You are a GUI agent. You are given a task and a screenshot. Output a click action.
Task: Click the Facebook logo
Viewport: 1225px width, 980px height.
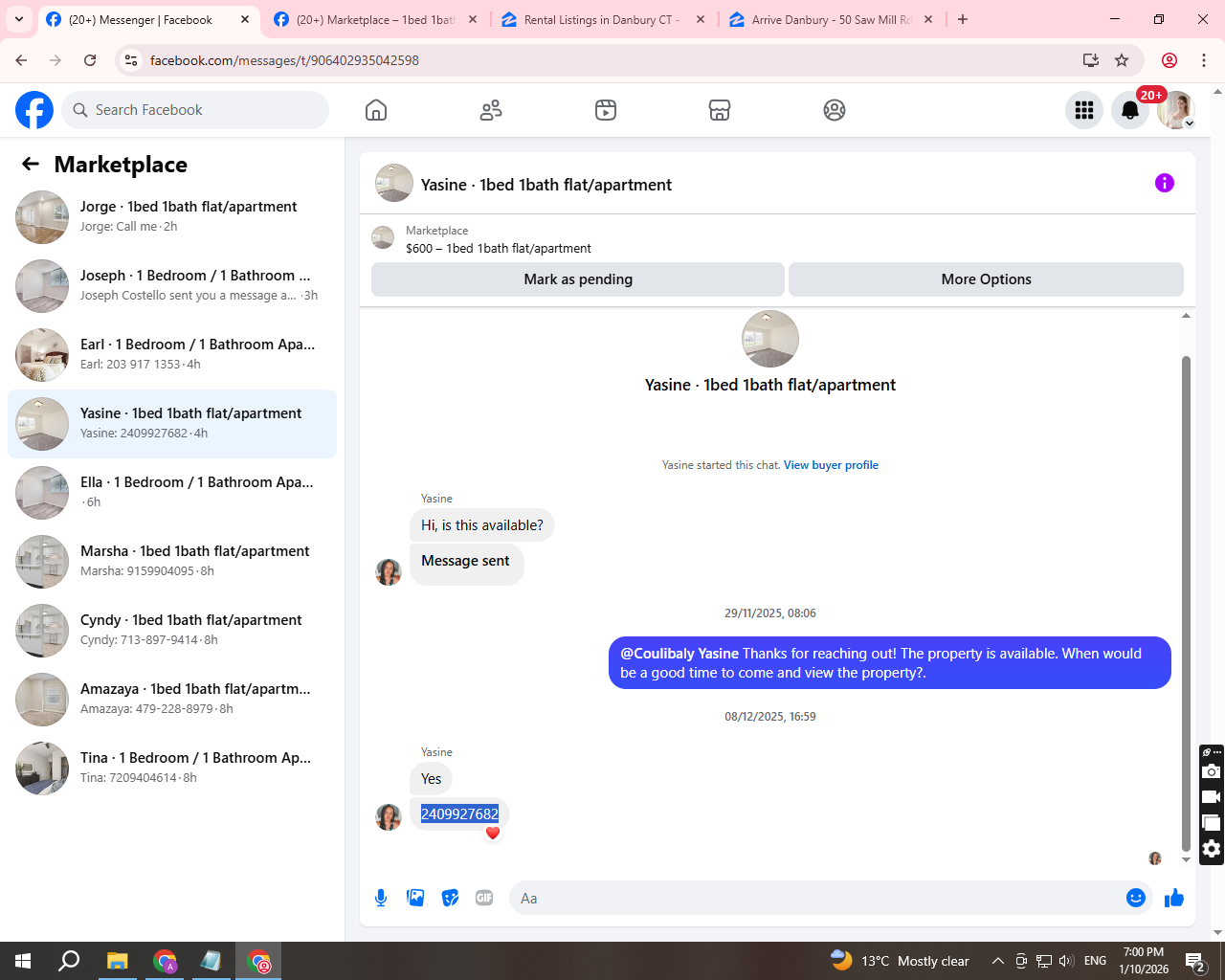pos(34,110)
